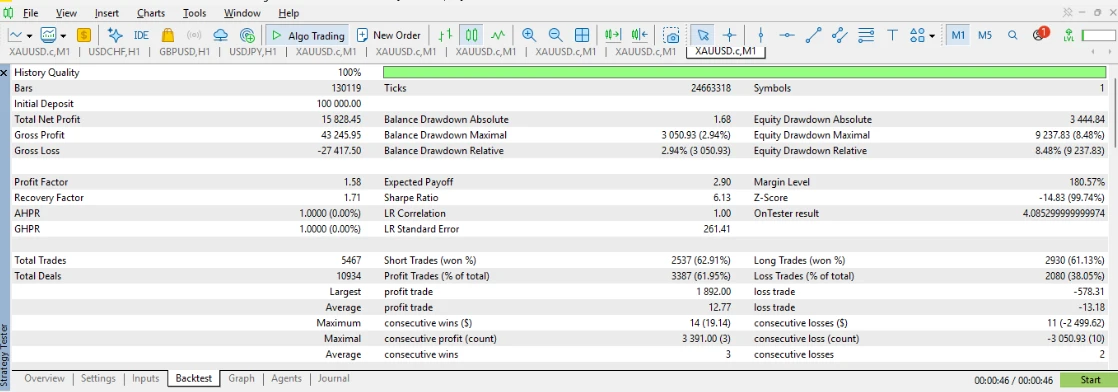
Task: Take a chart screenshot with camera icon
Action: pyautogui.click(x=671, y=35)
